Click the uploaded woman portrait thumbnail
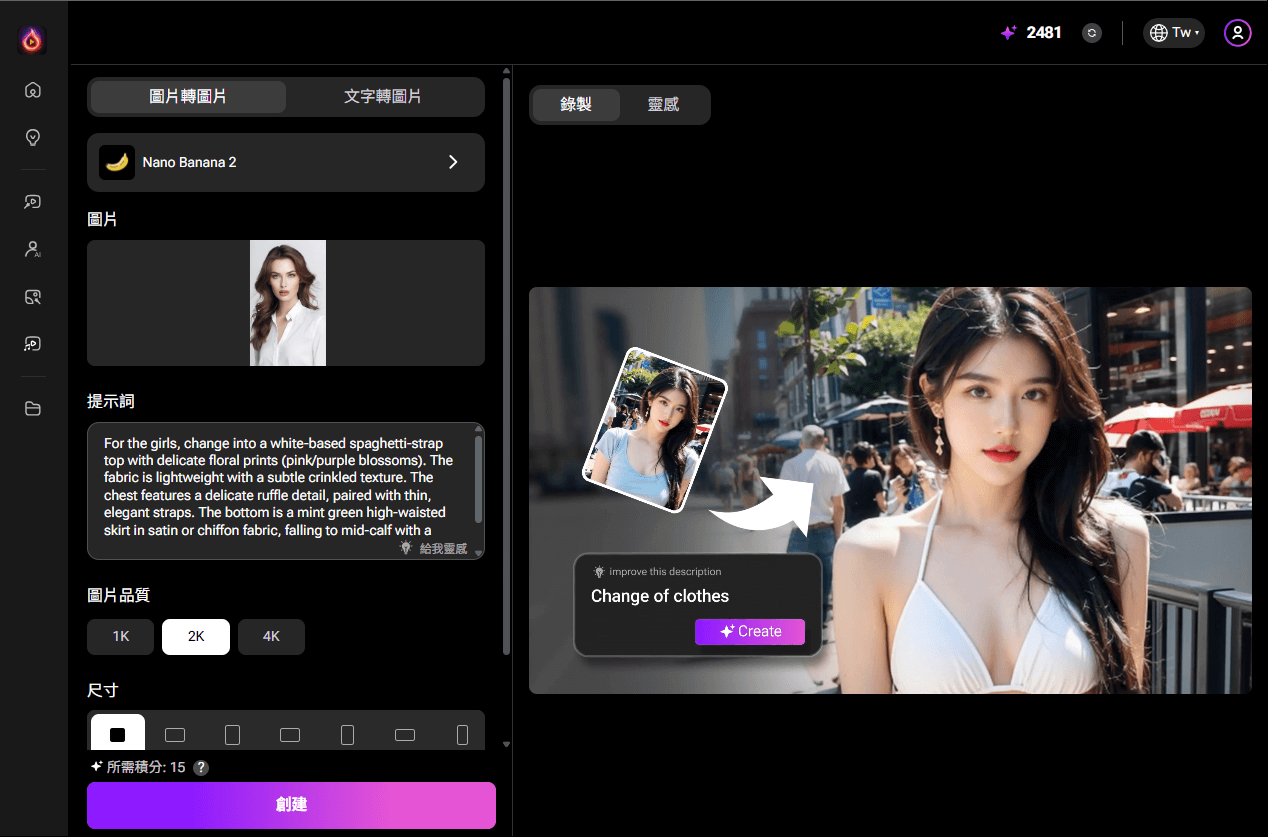The height and width of the screenshot is (837, 1268). click(x=287, y=303)
